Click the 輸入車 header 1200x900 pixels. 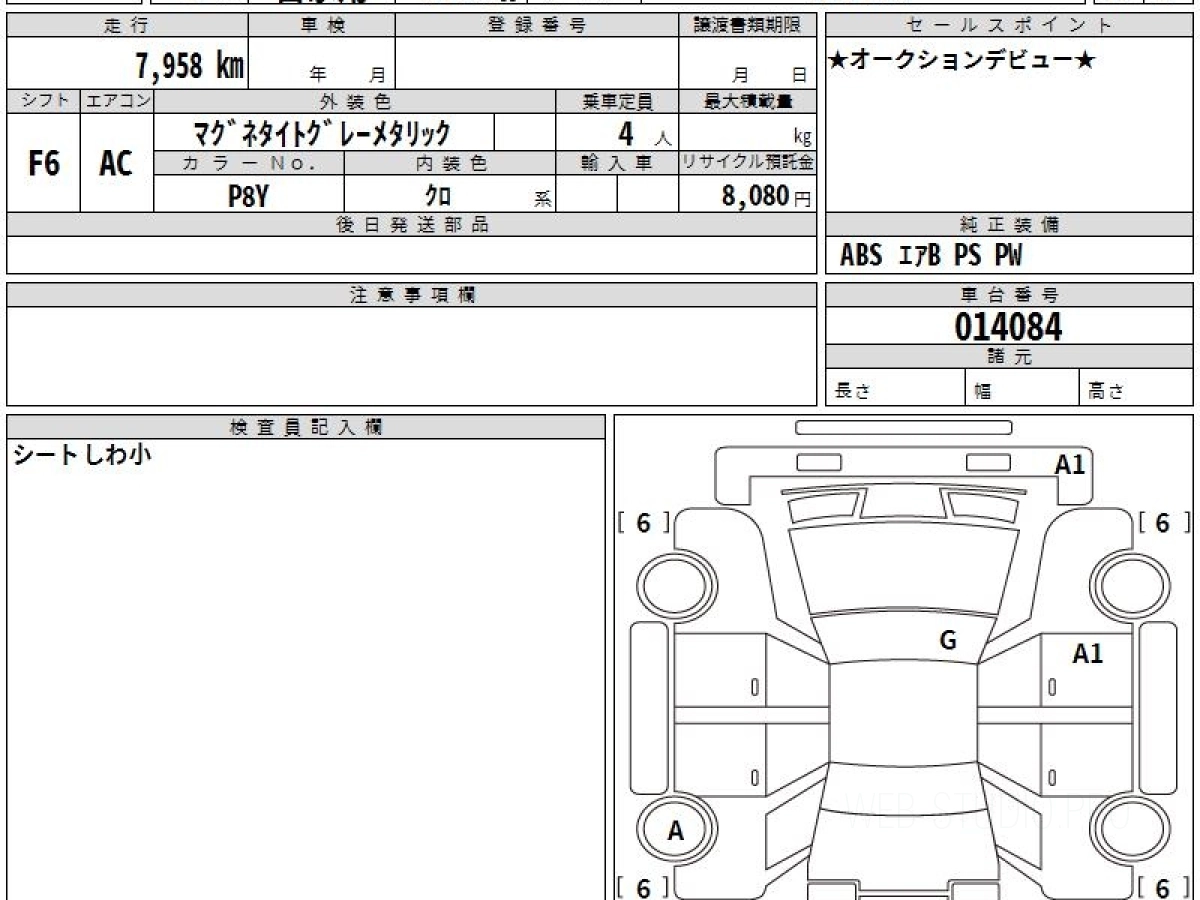(x=617, y=164)
